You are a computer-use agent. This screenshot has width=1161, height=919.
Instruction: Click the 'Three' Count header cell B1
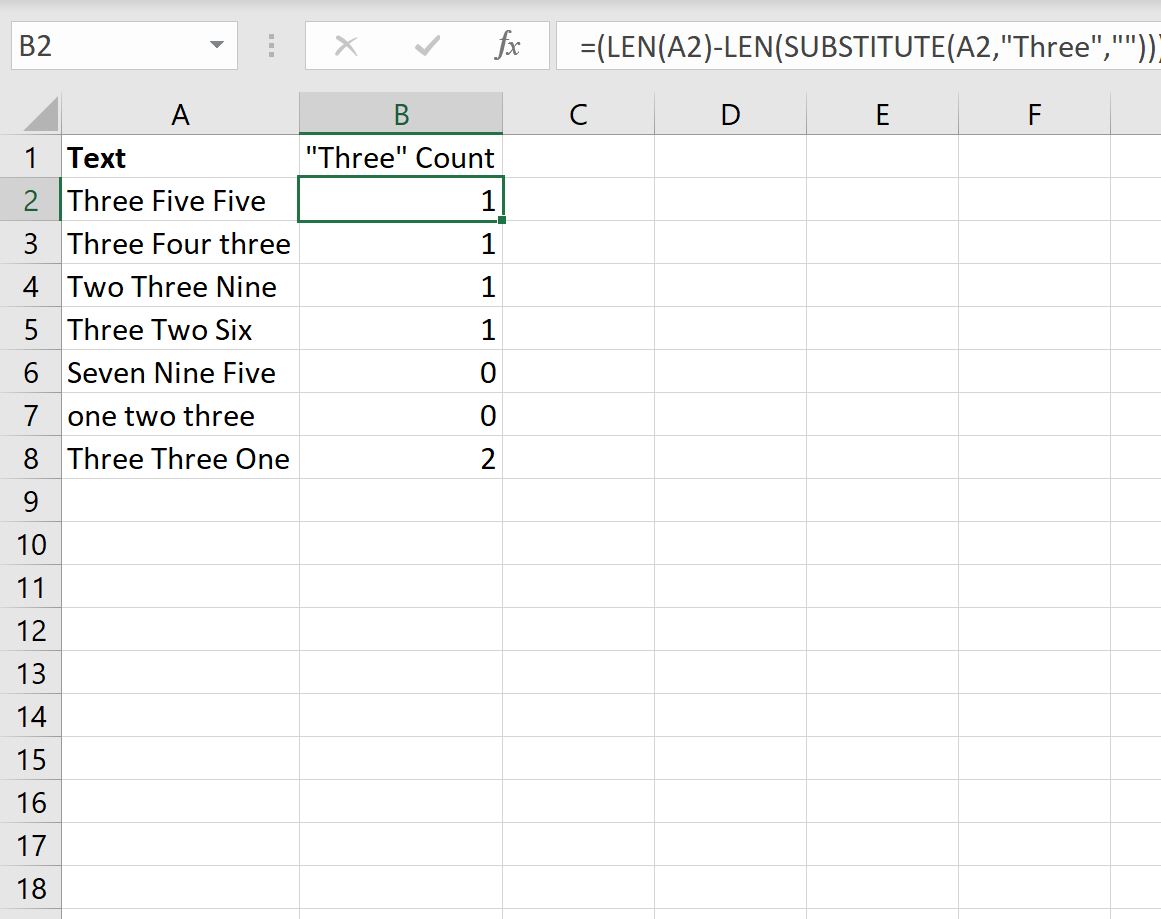pyautogui.click(x=401, y=157)
